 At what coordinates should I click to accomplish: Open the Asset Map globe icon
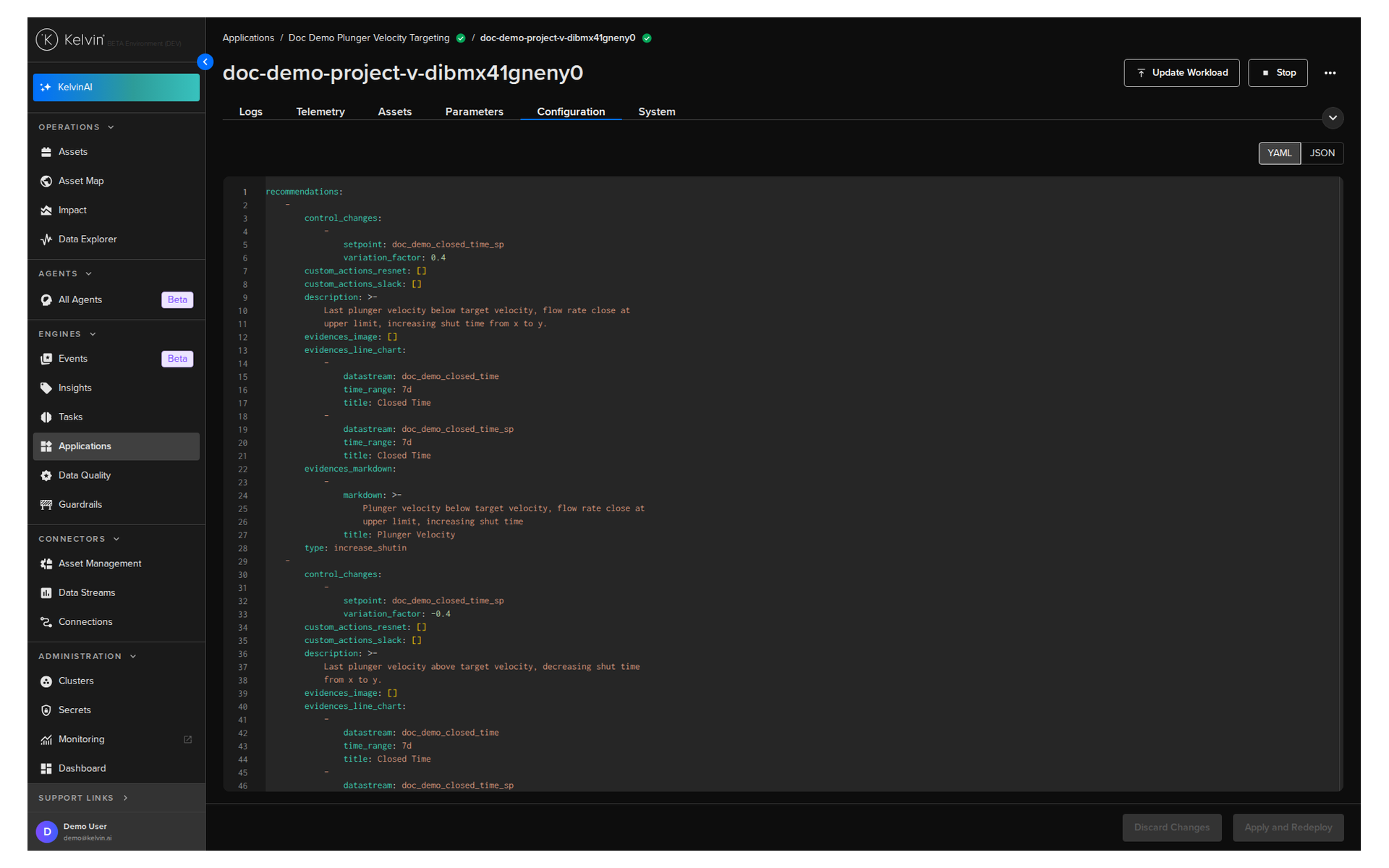[46, 181]
